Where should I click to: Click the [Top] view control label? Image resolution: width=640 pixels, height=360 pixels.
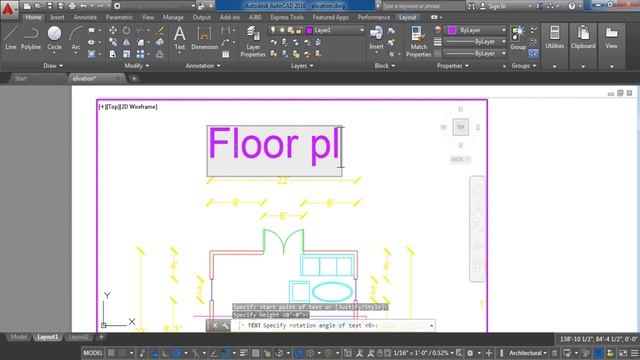pos(113,107)
